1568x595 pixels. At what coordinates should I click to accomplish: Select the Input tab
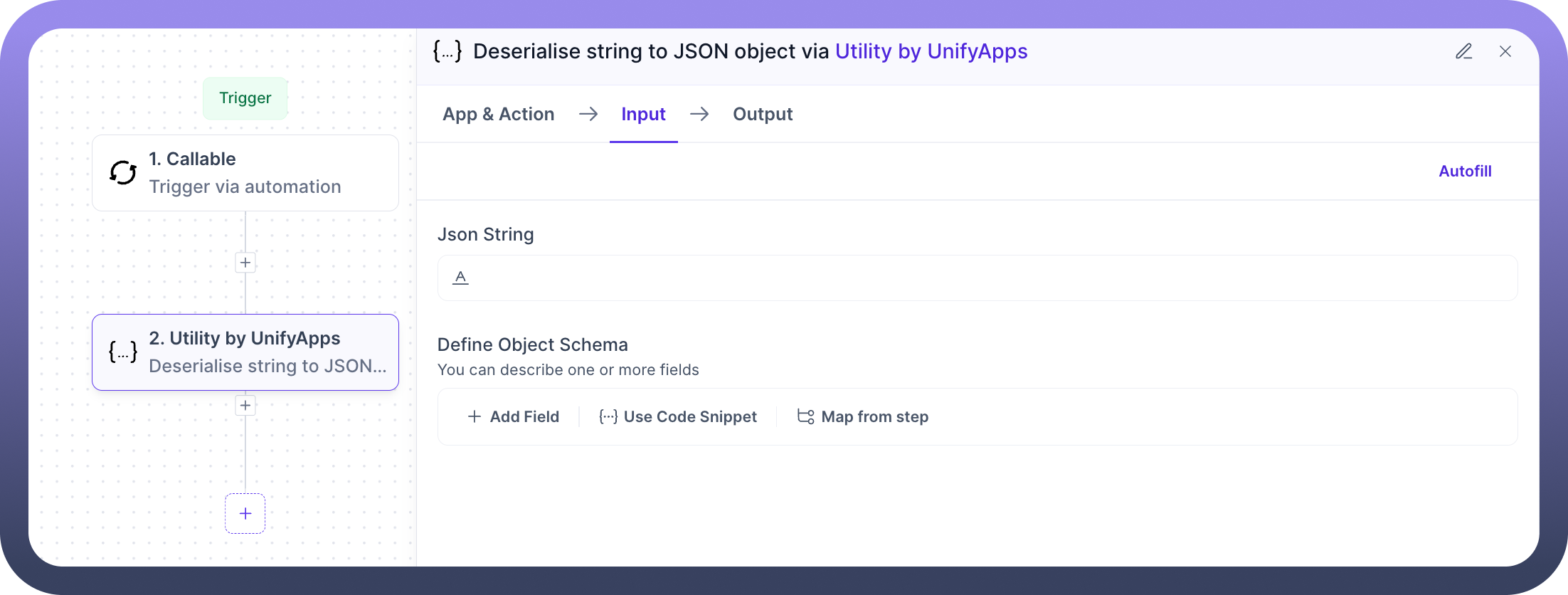point(643,114)
